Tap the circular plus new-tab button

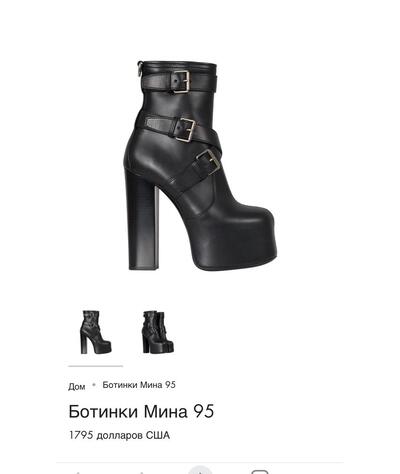[200, 470]
